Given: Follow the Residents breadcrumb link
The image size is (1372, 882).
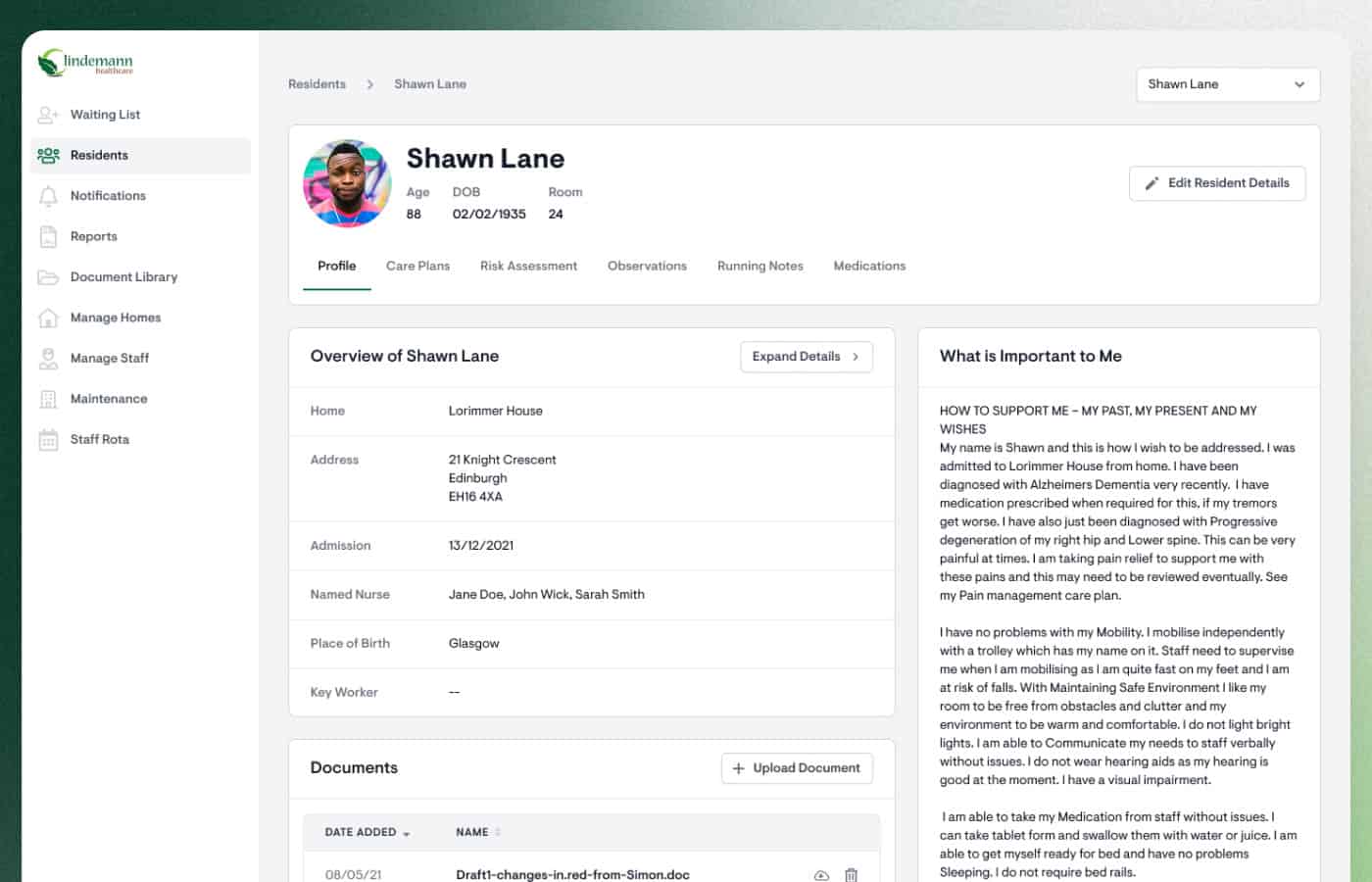Looking at the screenshot, I should click(318, 84).
